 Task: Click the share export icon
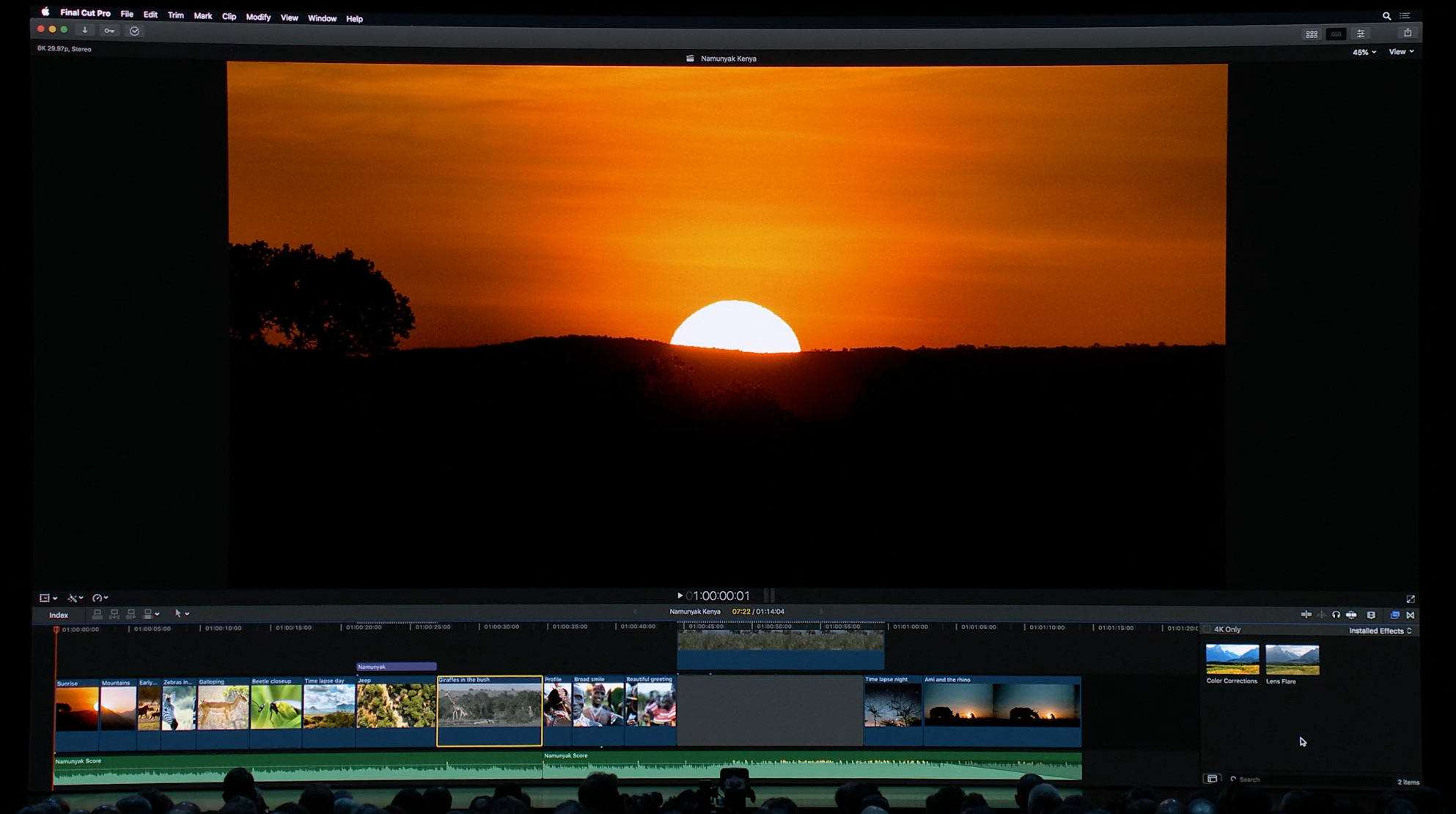click(x=1407, y=33)
